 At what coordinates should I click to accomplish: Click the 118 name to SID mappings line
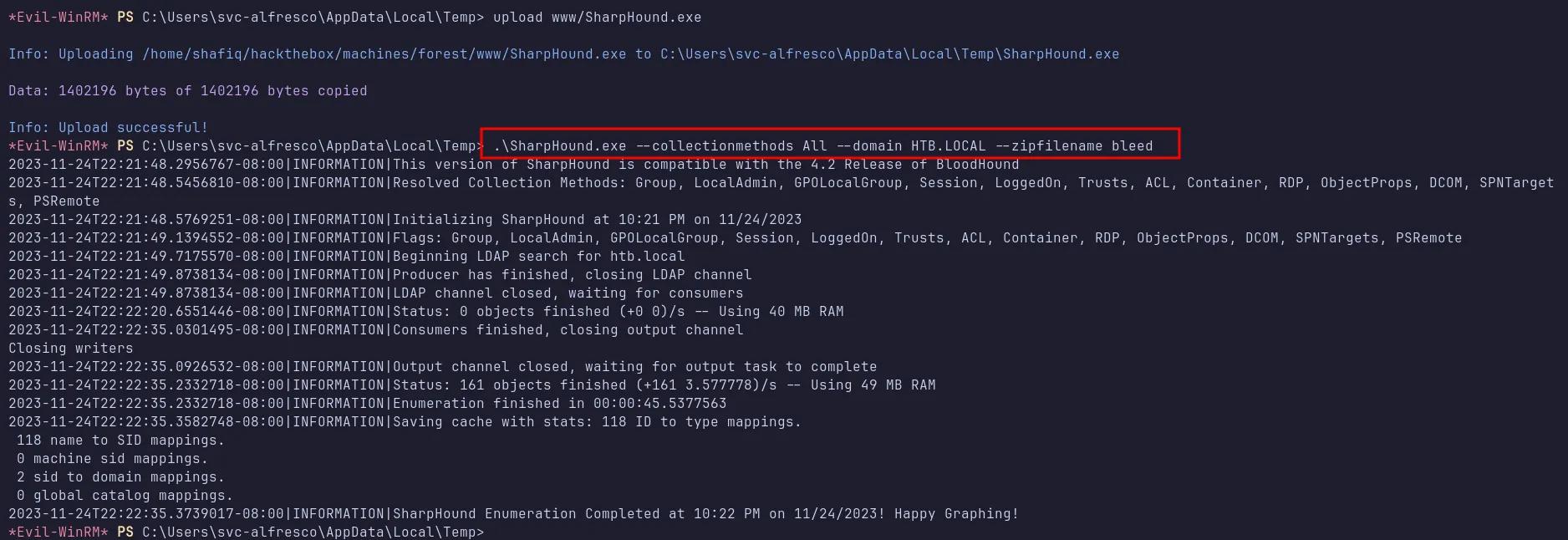tap(120, 441)
